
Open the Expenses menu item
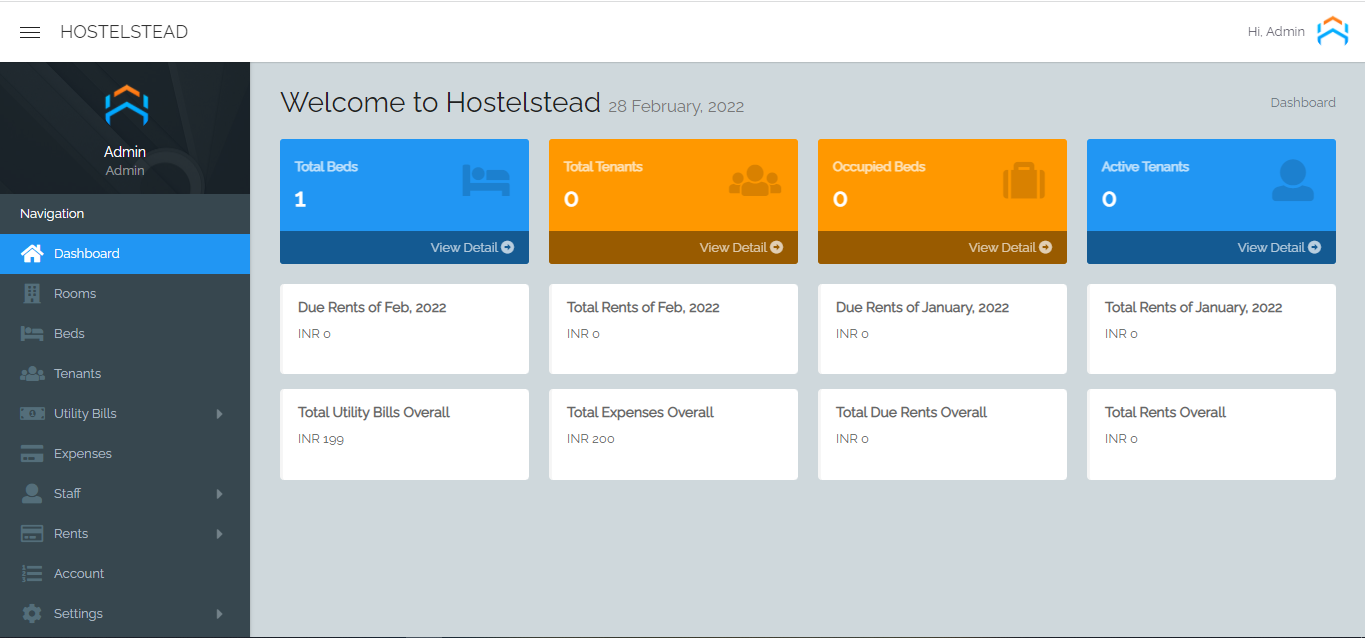tap(82, 453)
